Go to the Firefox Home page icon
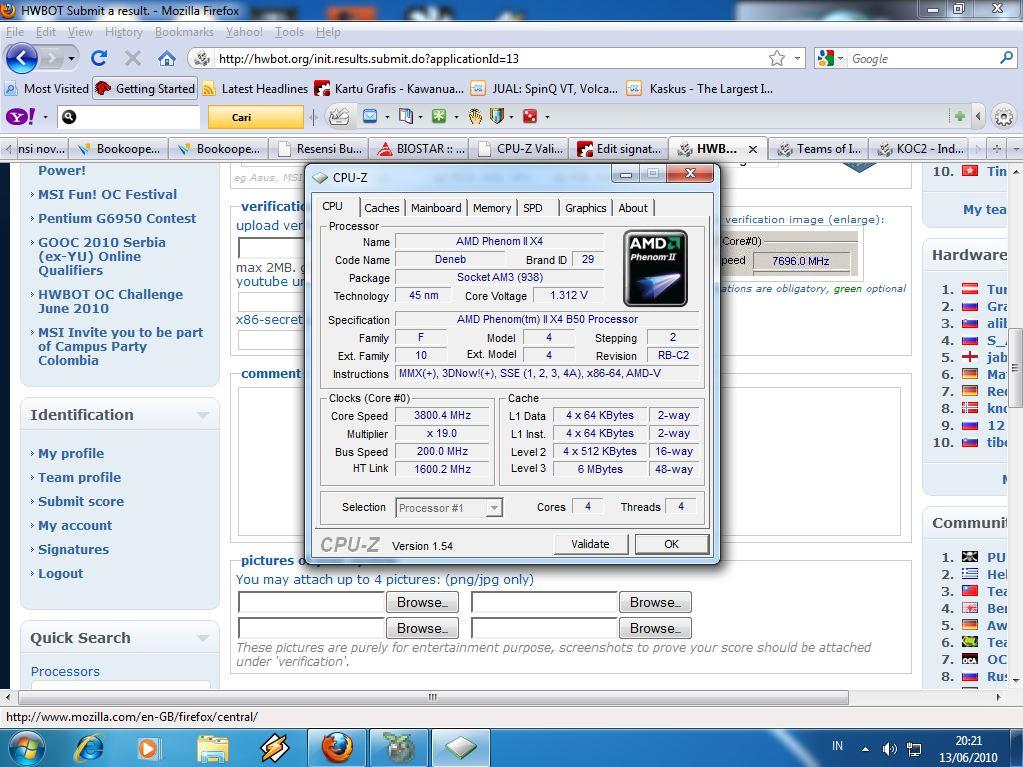The image size is (1023, 767). coord(167,59)
